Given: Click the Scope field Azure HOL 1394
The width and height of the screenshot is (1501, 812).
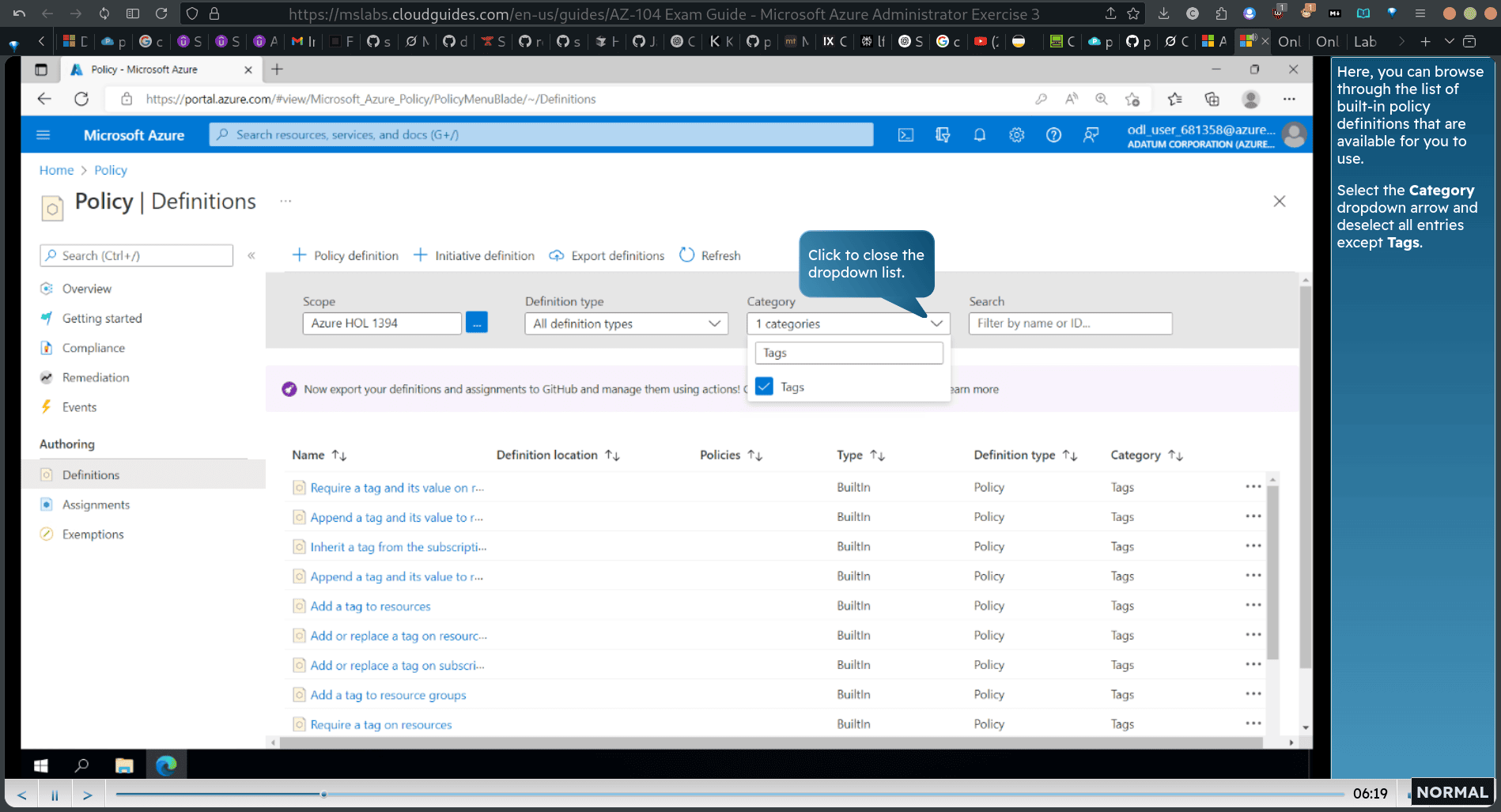Looking at the screenshot, I should click(x=382, y=323).
